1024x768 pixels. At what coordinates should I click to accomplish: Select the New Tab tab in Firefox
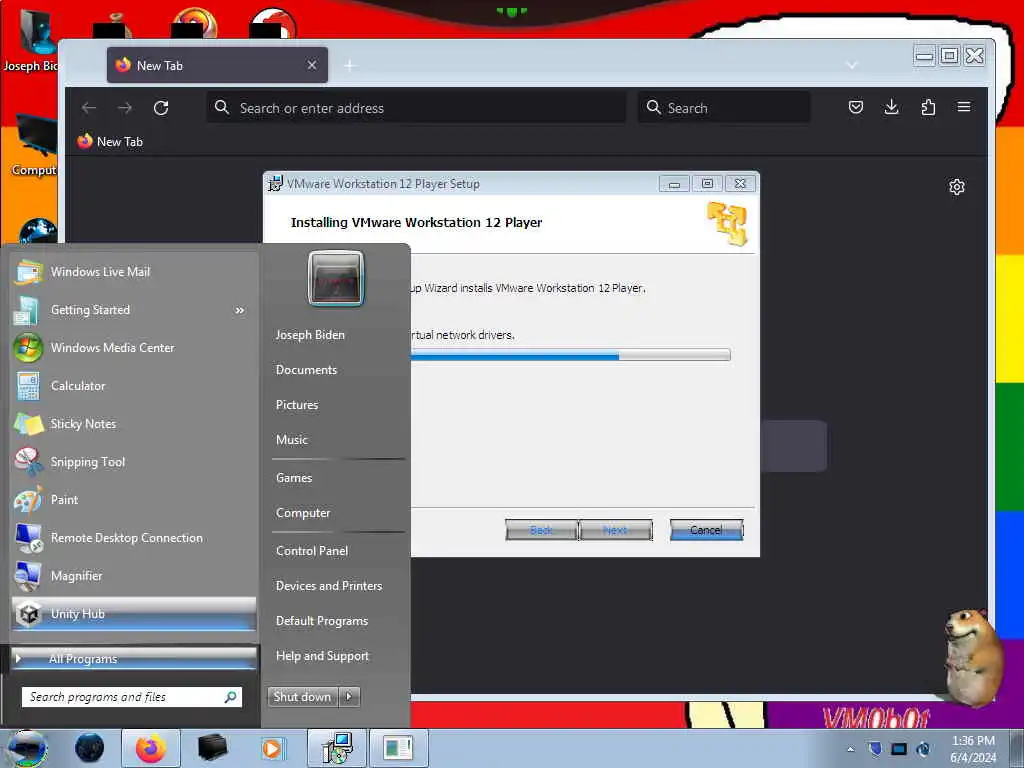pyautogui.click(x=217, y=65)
